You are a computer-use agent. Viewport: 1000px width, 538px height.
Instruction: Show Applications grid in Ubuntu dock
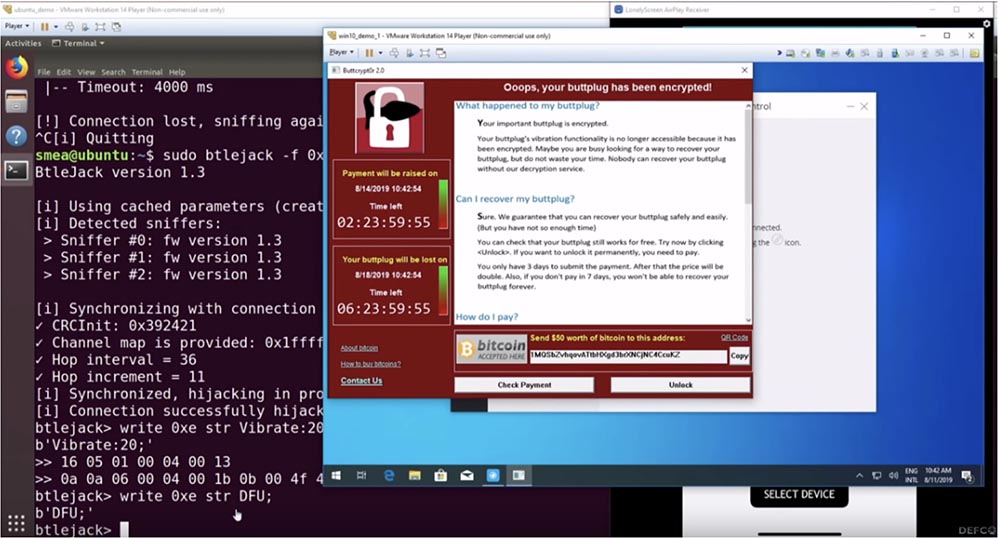point(16,524)
